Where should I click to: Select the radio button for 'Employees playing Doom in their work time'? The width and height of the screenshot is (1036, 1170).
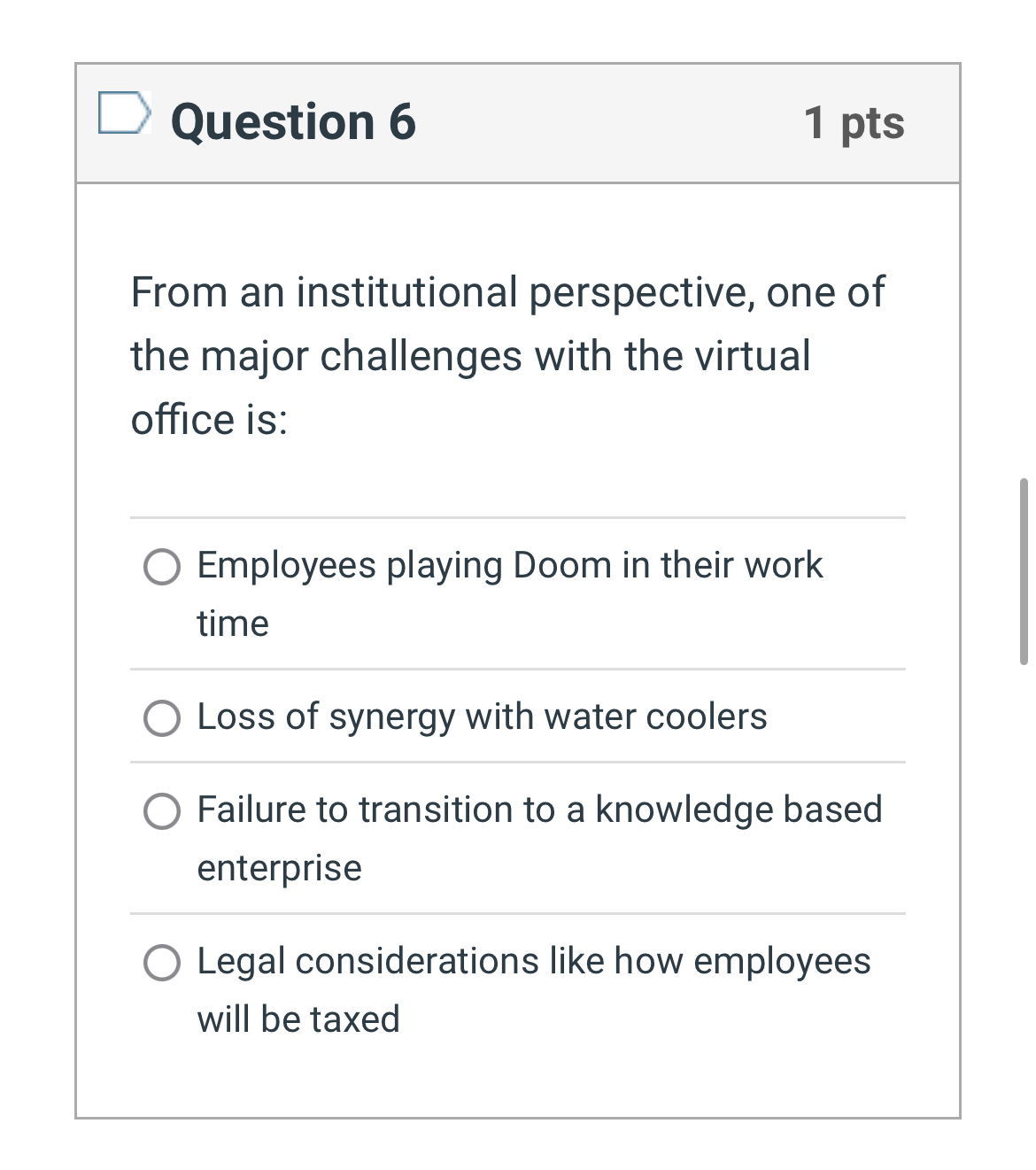(161, 567)
